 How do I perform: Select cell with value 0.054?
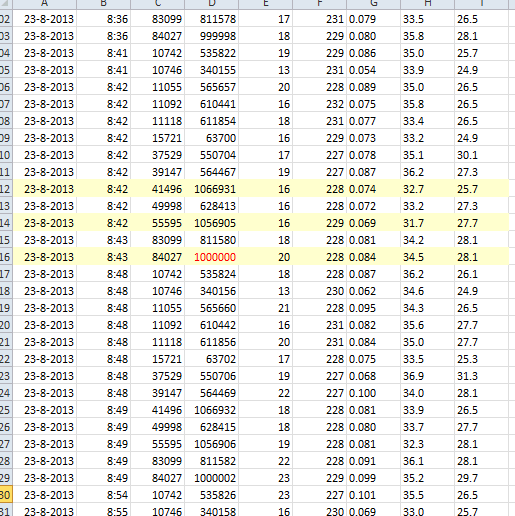[373, 70]
